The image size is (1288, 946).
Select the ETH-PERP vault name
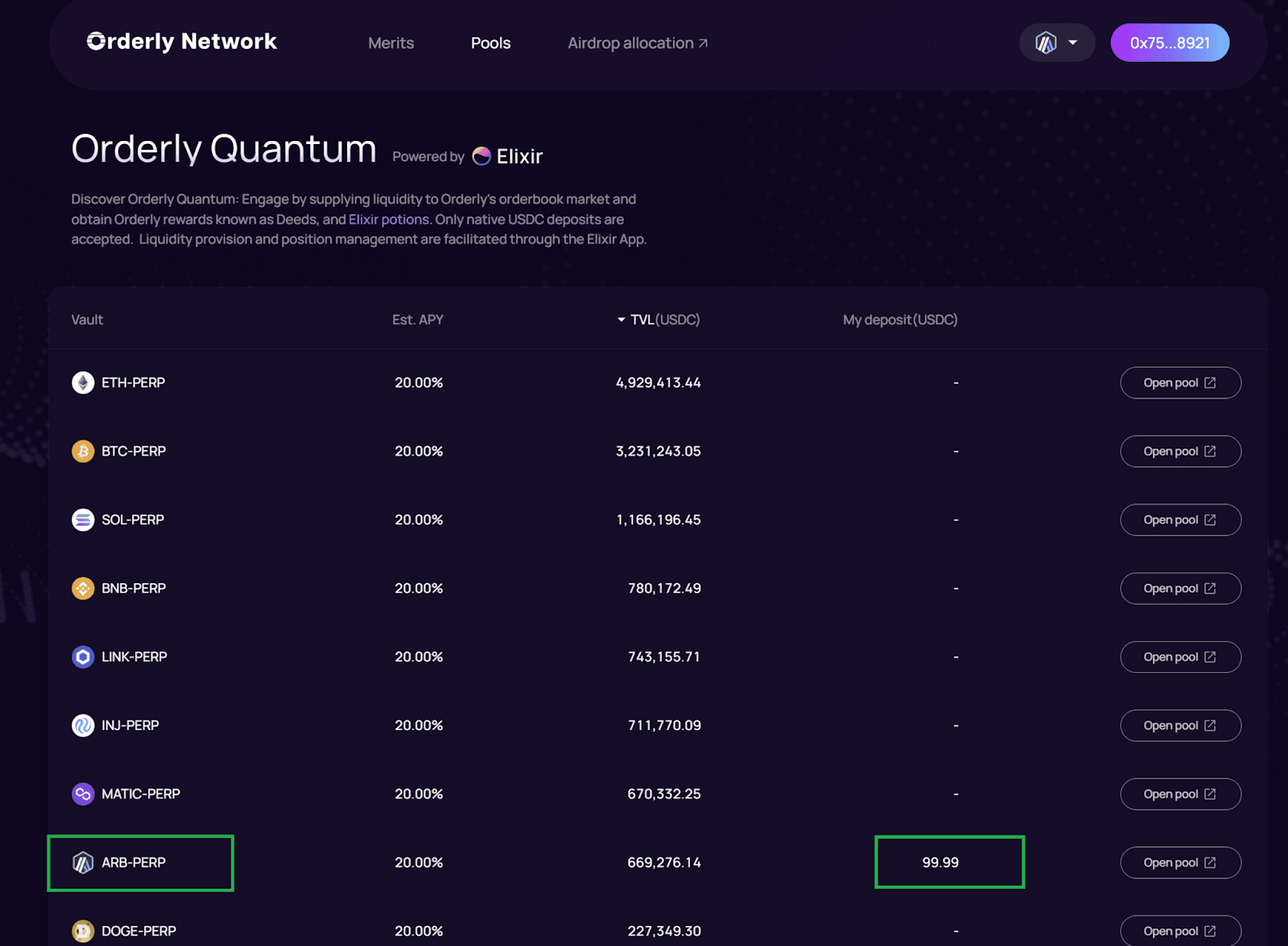[x=134, y=382]
